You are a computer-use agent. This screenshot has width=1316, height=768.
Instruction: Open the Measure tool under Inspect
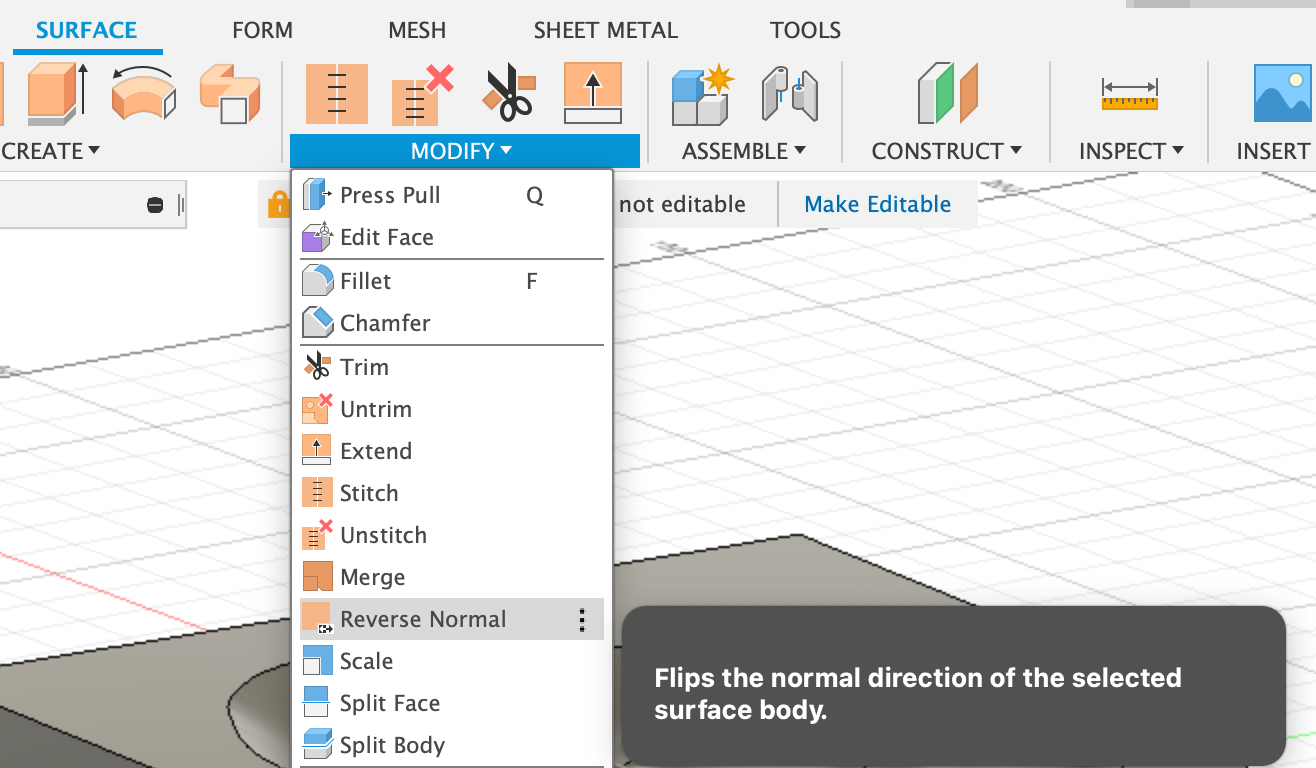point(1128,92)
